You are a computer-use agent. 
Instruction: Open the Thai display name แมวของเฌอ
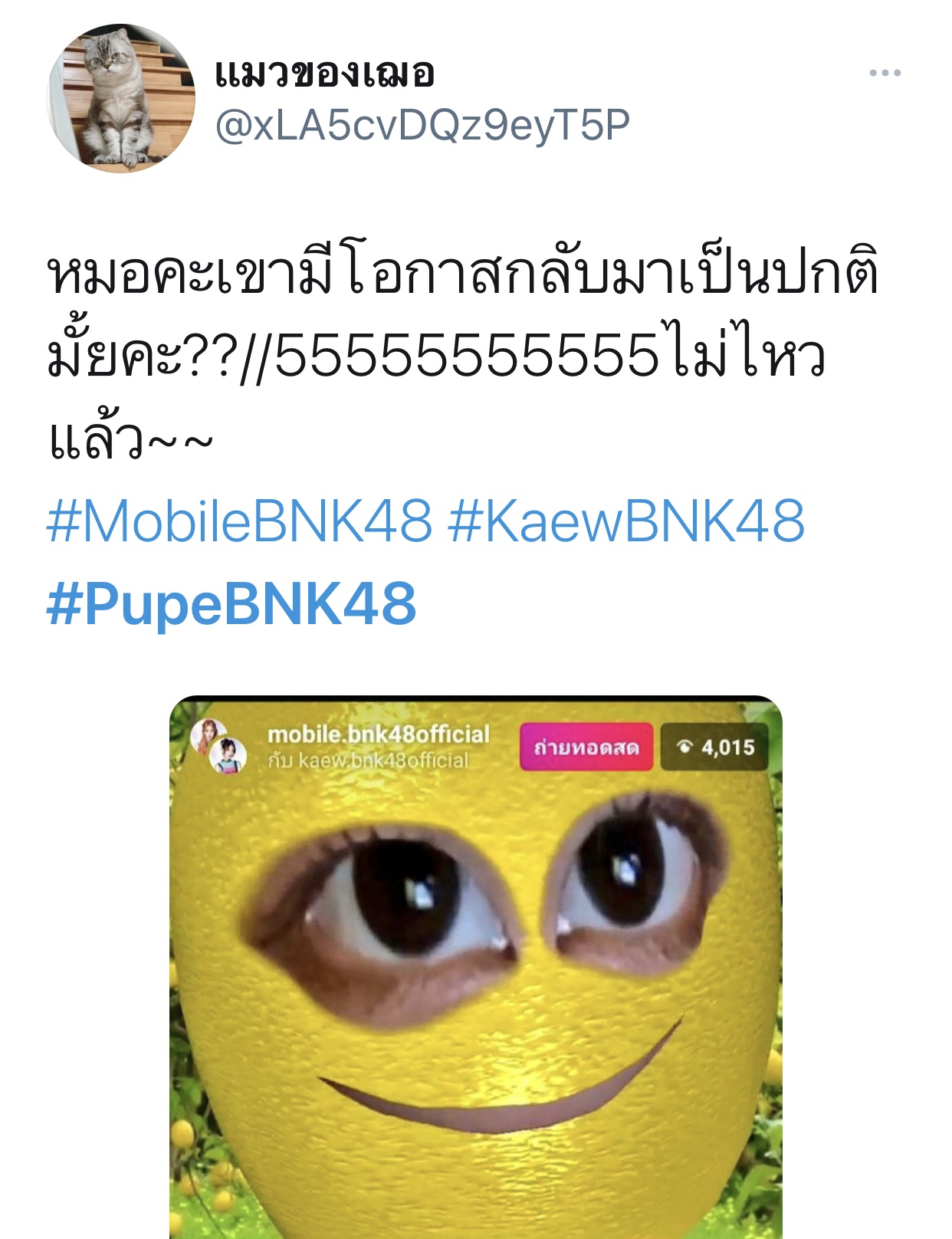click(x=325, y=74)
